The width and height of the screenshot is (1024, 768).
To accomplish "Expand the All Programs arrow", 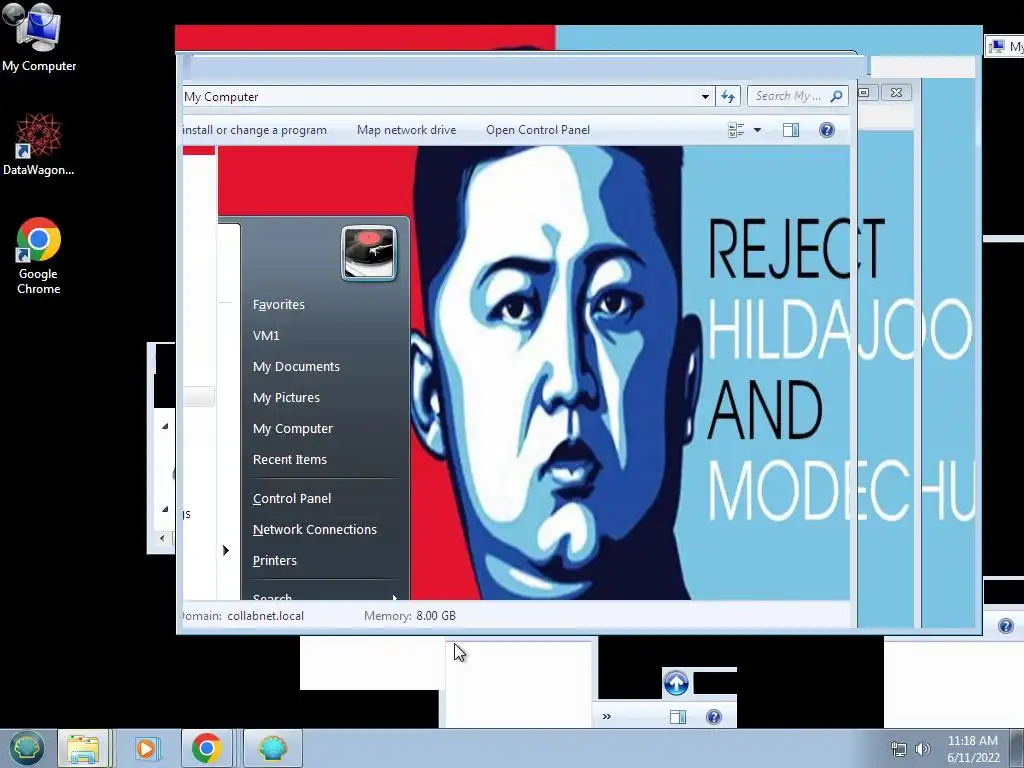I will point(226,550).
